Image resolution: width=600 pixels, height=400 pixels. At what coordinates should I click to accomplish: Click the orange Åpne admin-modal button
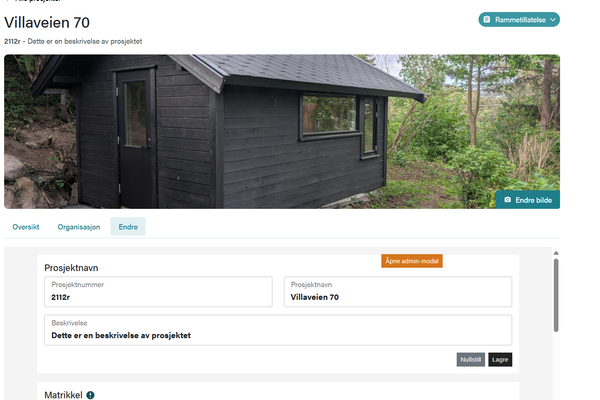point(412,261)
